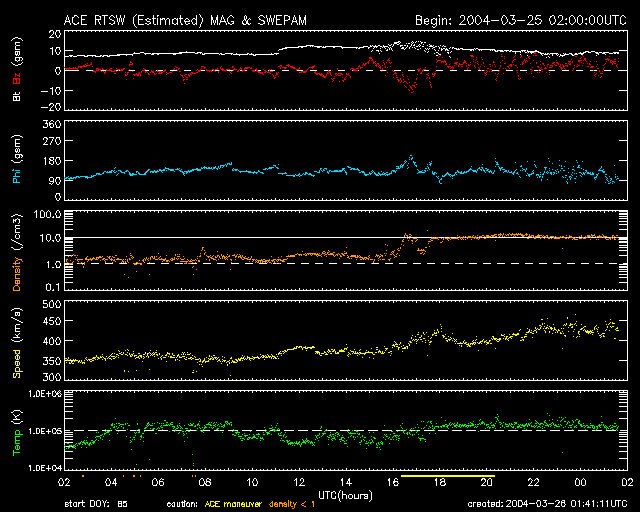Click the '16' hour tick label
The height and width of the screenshot is (512, 640).
point(393,483)
